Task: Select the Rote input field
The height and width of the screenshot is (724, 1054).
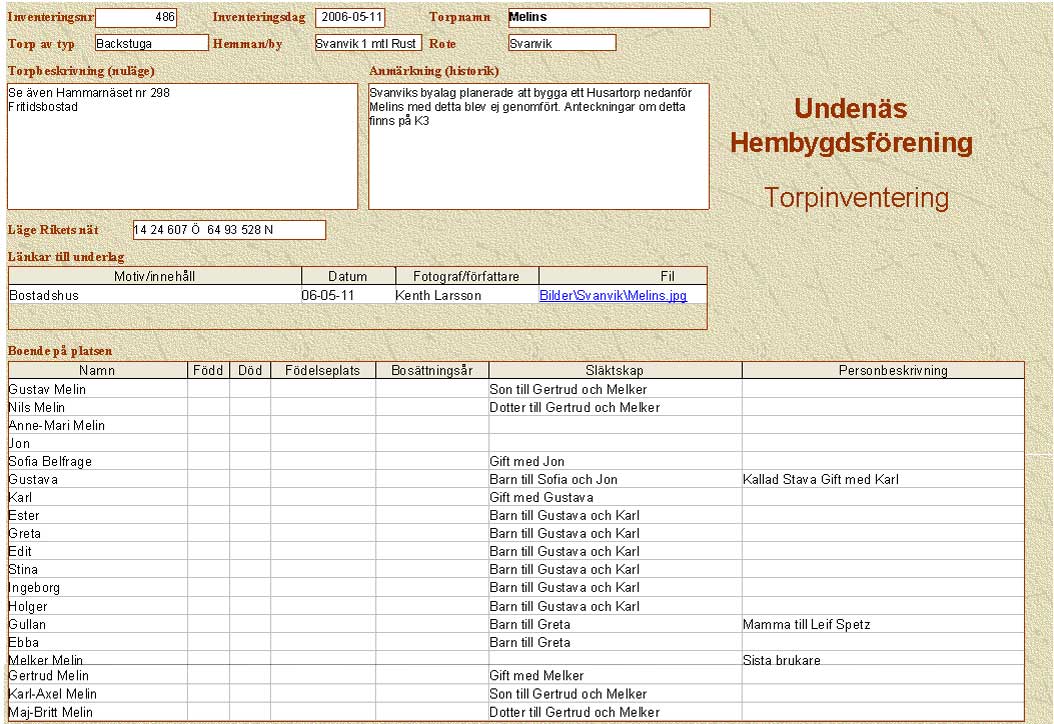Action: [561, 43]
